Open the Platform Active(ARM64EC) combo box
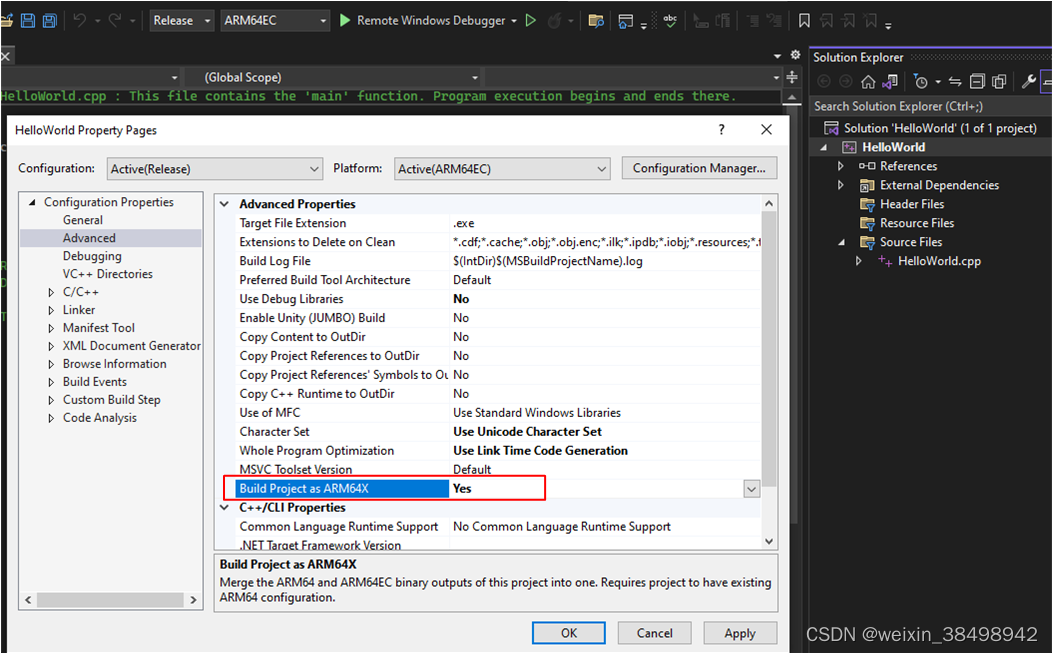 [x=502, y=169]
